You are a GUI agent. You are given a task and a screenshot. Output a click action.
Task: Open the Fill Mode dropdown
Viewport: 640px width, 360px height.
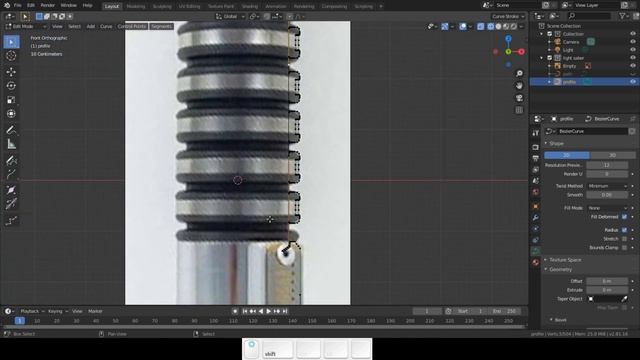pyautogui.click(x=607, y=208)
